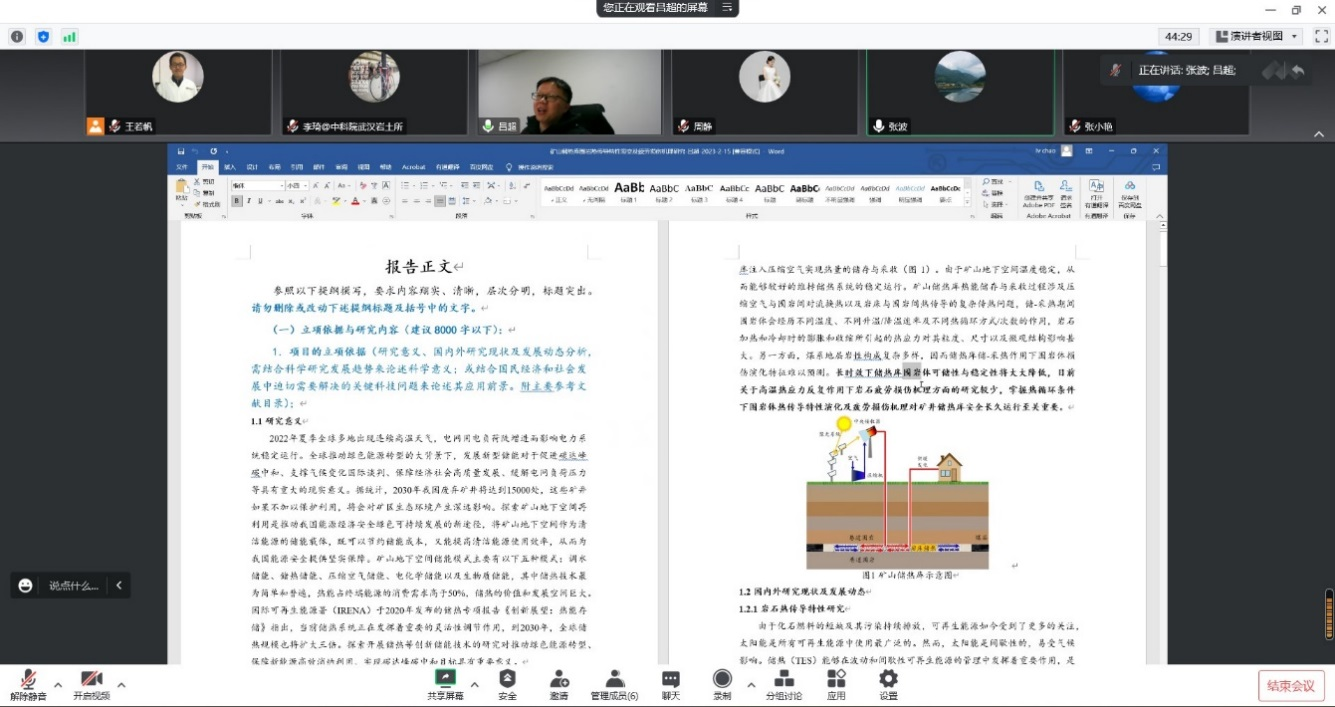Click the End Meeting (结束会议) button
The height and width of the screenshot is (707, 1335).
pyautogui.click(x=1291, y=685)
